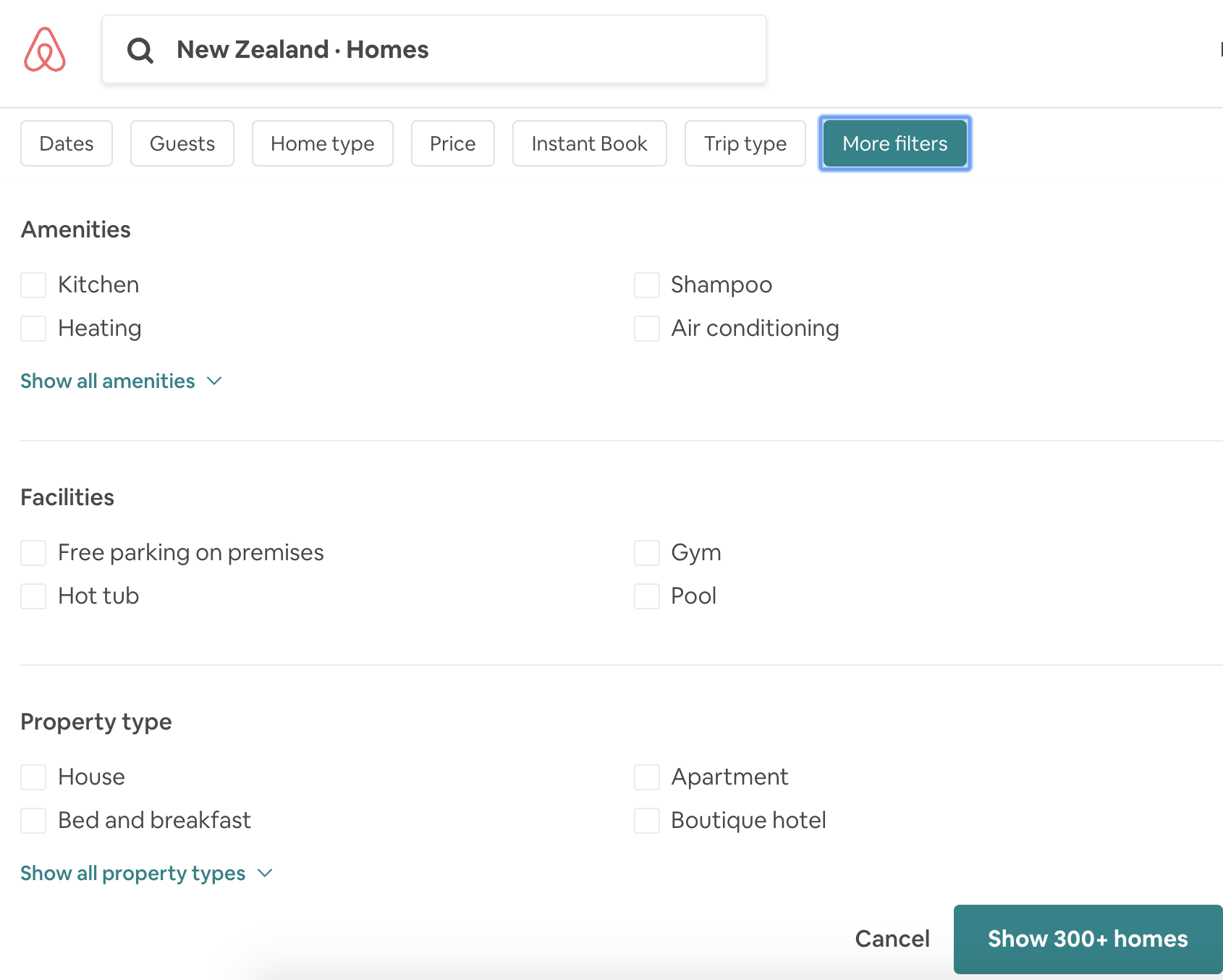Select the Air conditioning amenity

[x=646, y=328]
